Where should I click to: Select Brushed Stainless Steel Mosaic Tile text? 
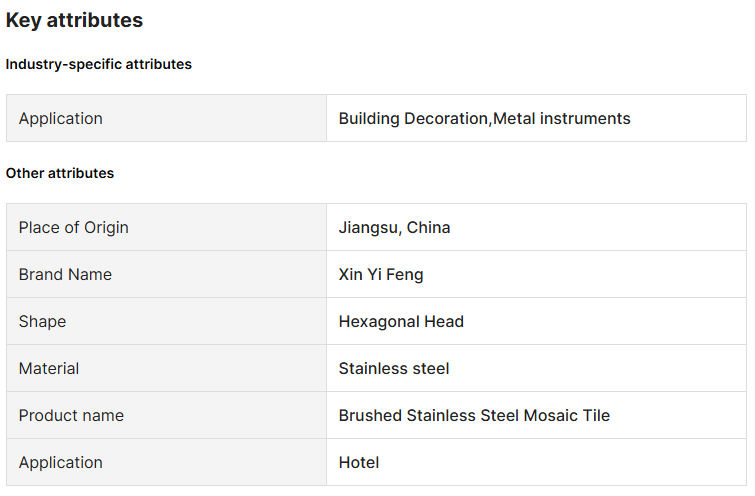(x=474, y=415)
